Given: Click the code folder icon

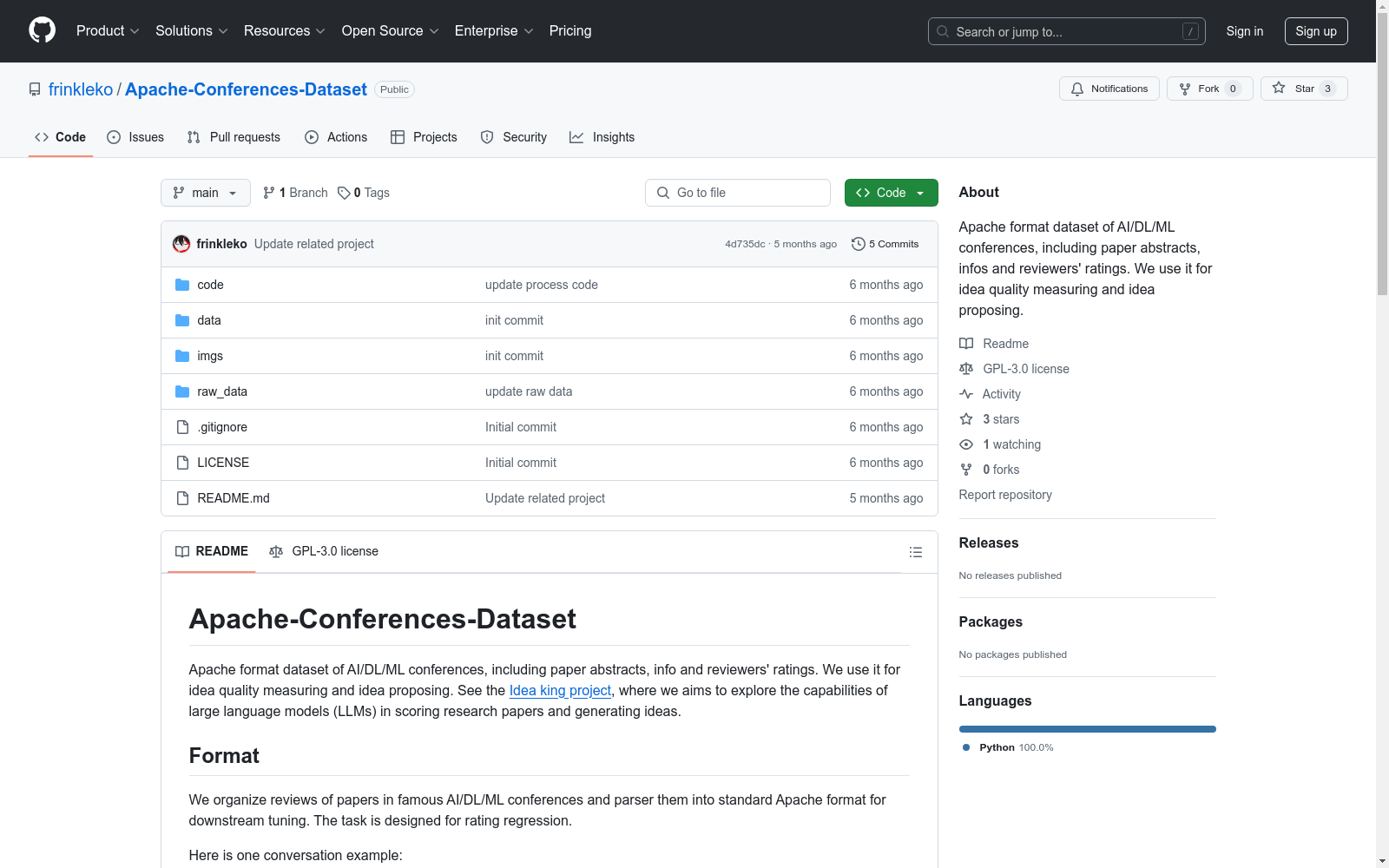Looking at the screenshot, I should 182,285.
